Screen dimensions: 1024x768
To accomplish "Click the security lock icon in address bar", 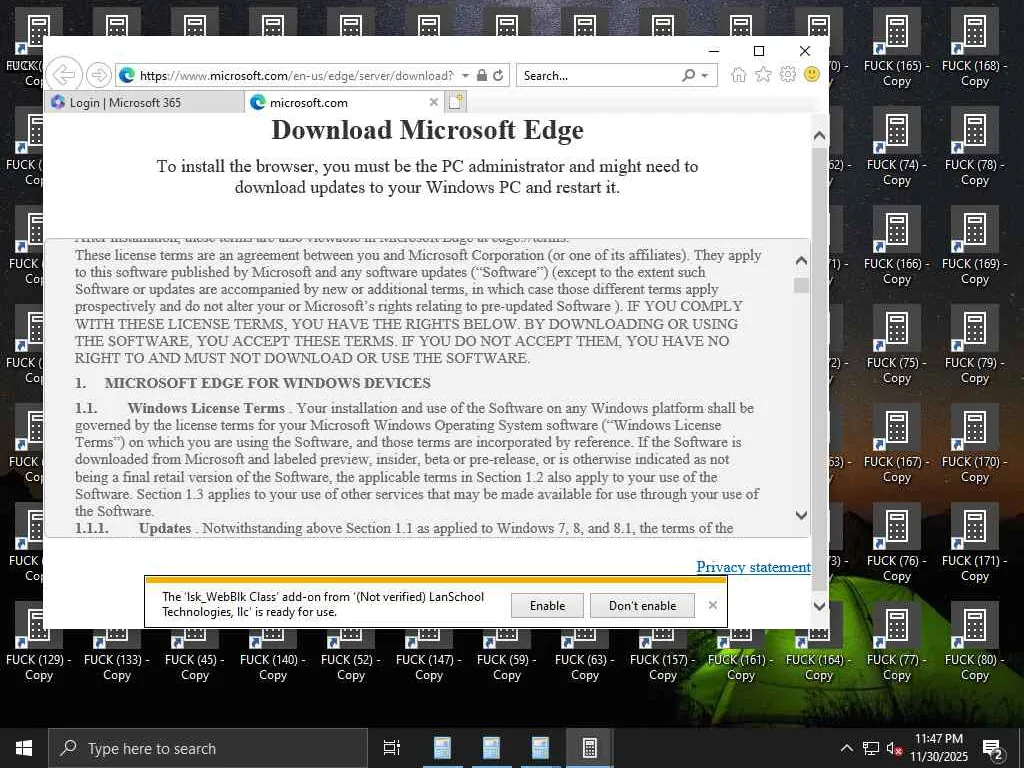I will tap(482, 75).
